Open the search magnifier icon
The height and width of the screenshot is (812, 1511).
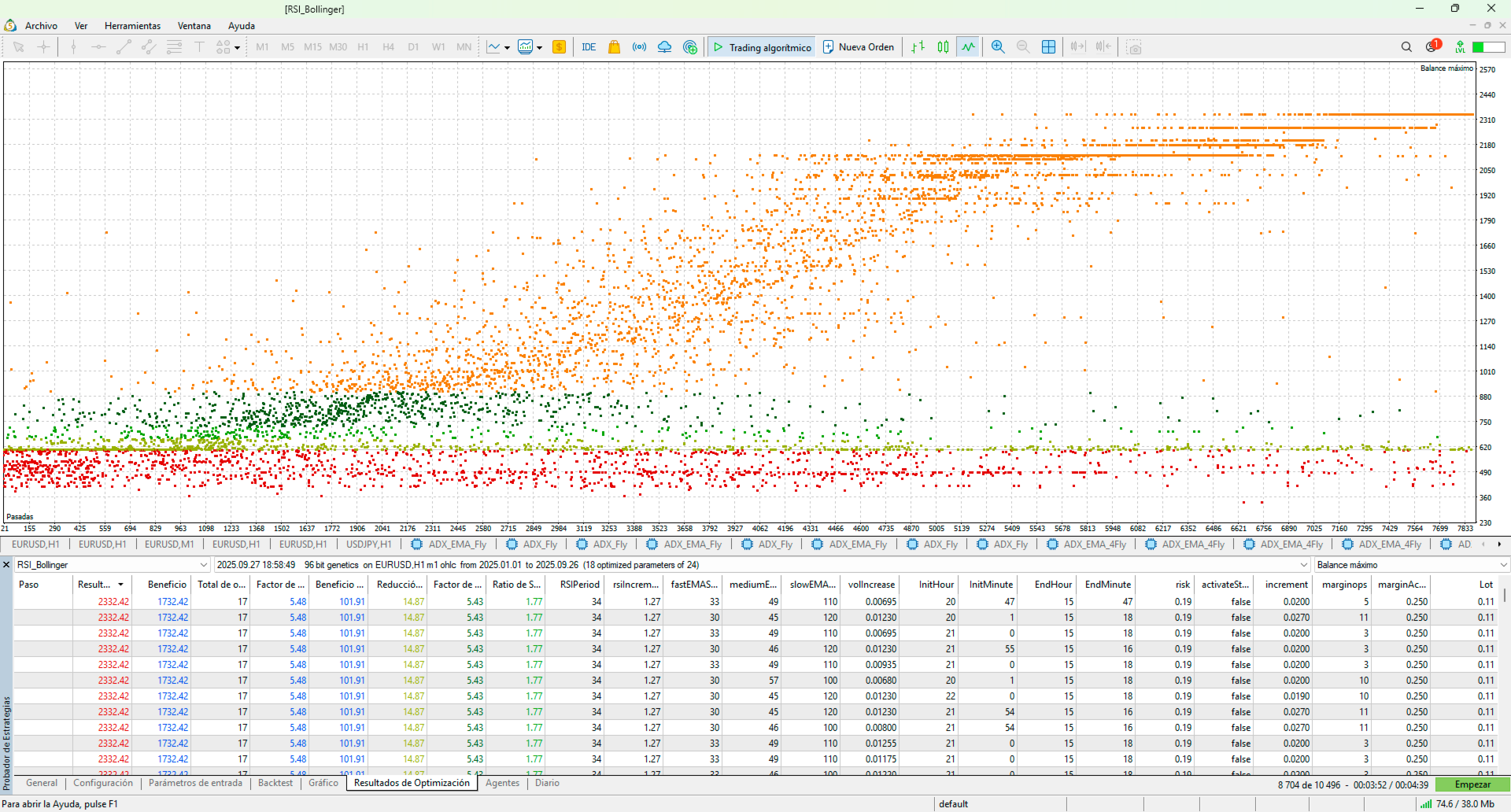pos(1406,47)
